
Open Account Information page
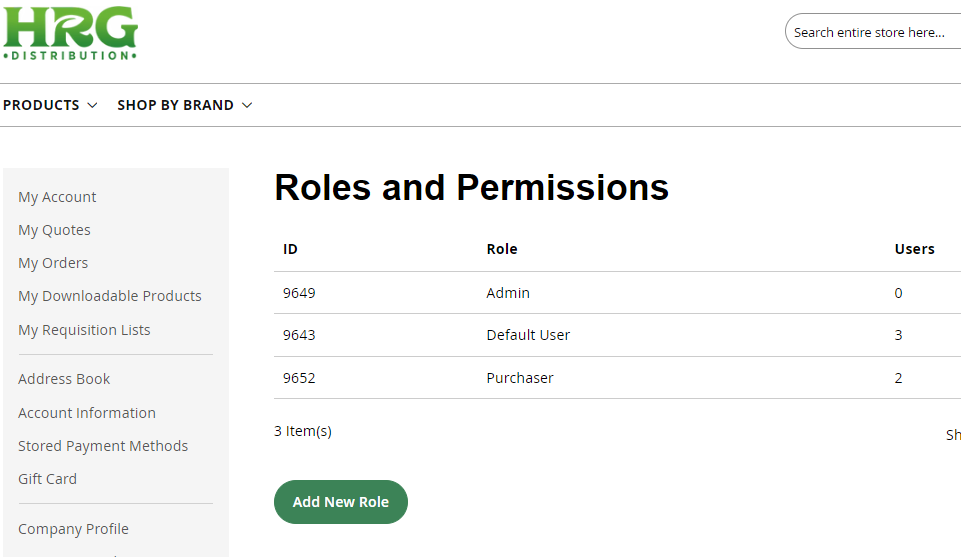click(86, 413)
